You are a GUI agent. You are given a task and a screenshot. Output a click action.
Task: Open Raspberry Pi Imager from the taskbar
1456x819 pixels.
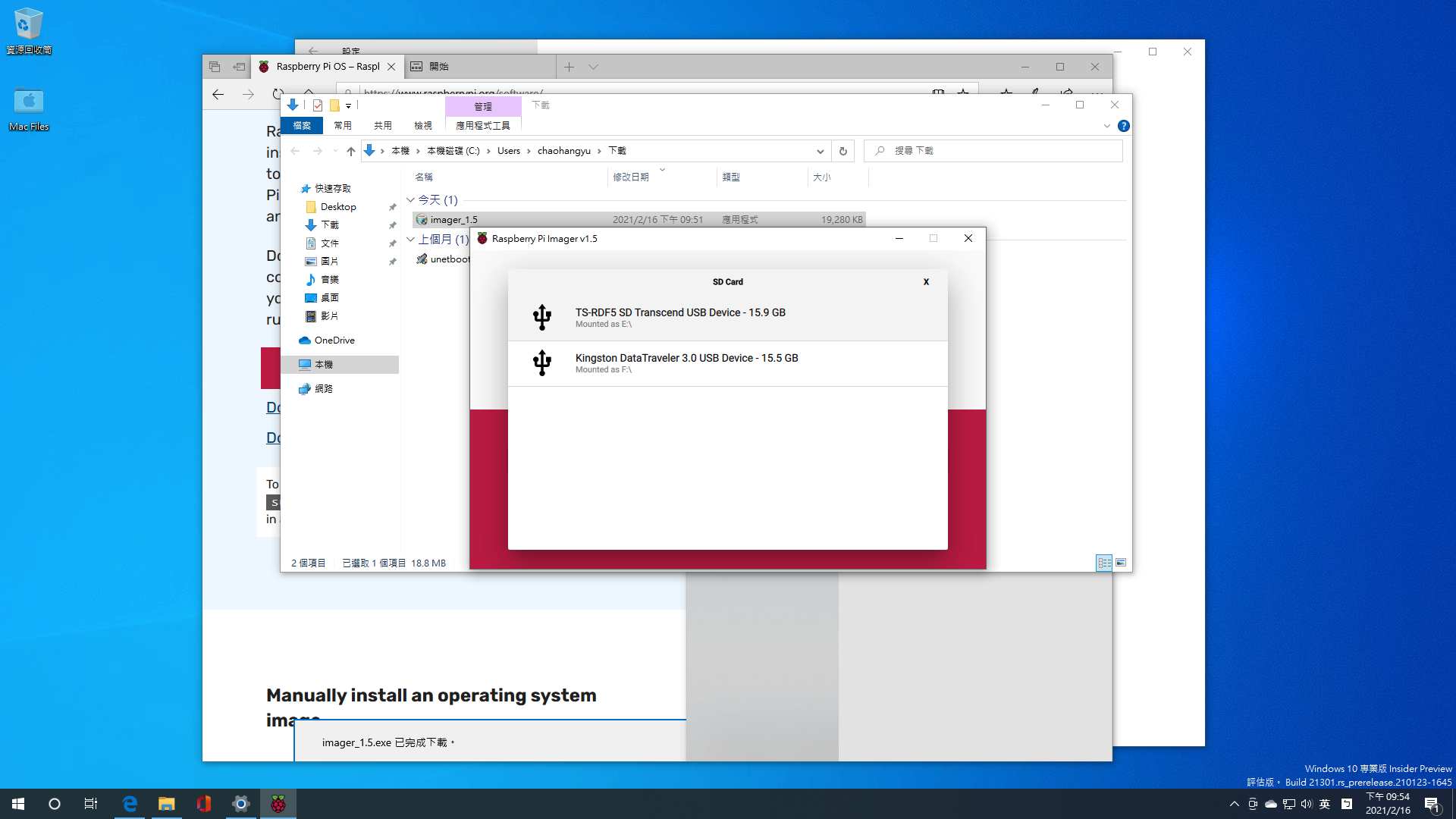(x=278, y=804)
